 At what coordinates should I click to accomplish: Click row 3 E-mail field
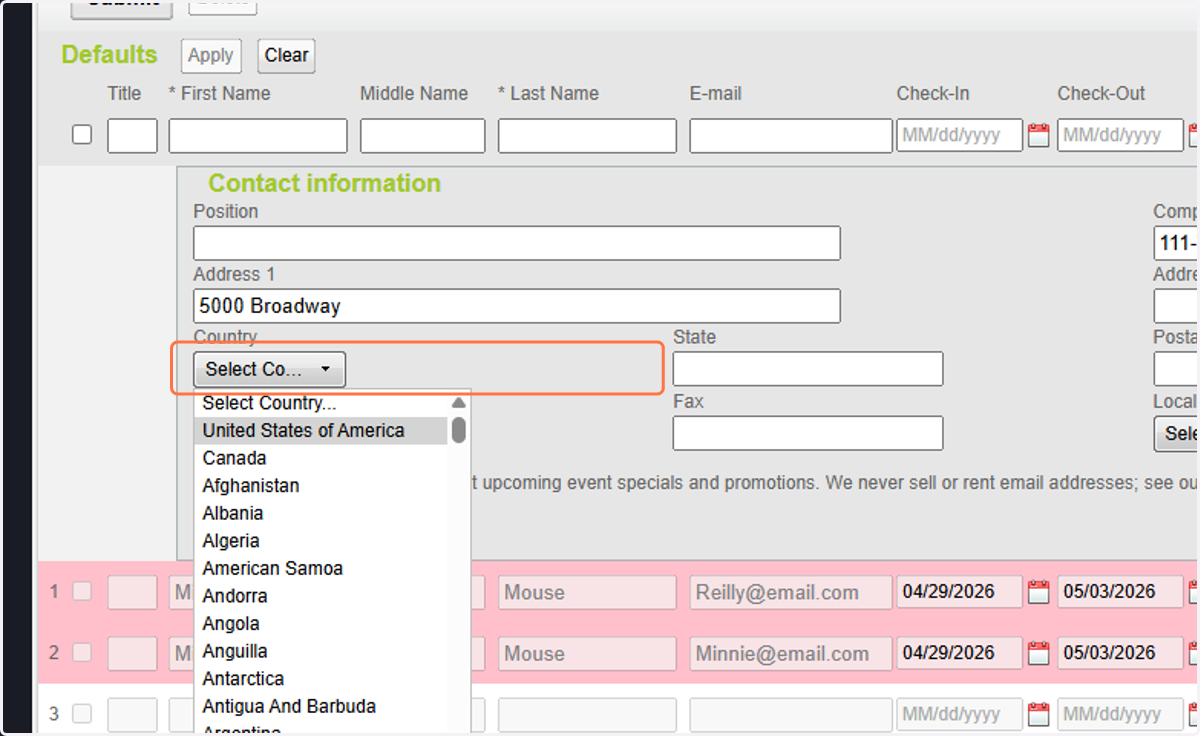[x=791, y=714]
